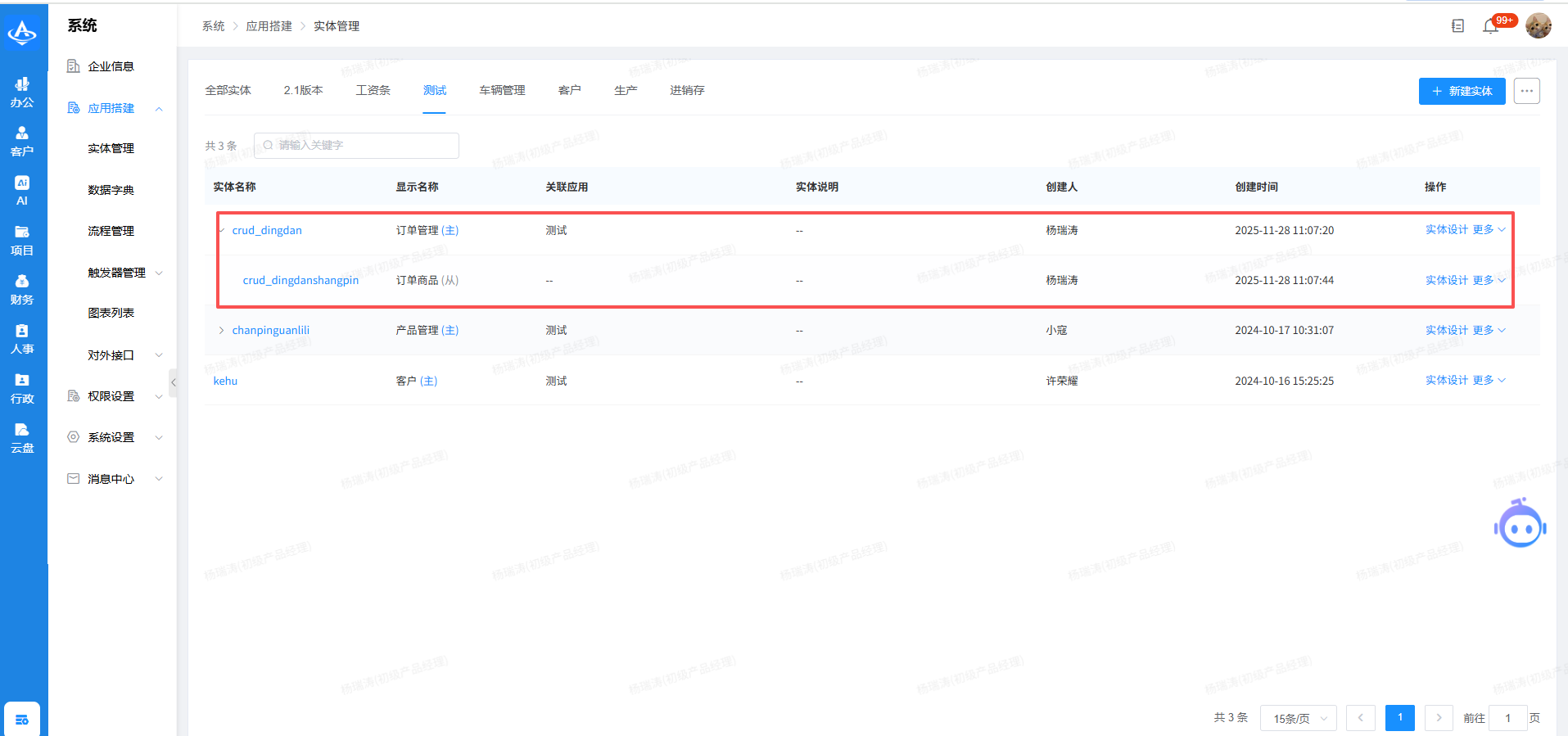The height and width of the screenshot is (736, 1568).
Task: Open the 云盘 cloud drive icon
Action: coord(22,438)
